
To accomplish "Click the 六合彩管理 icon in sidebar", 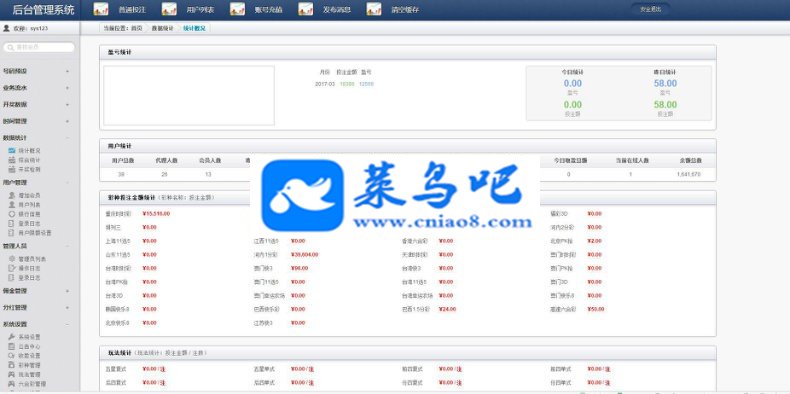I will 12,384.
